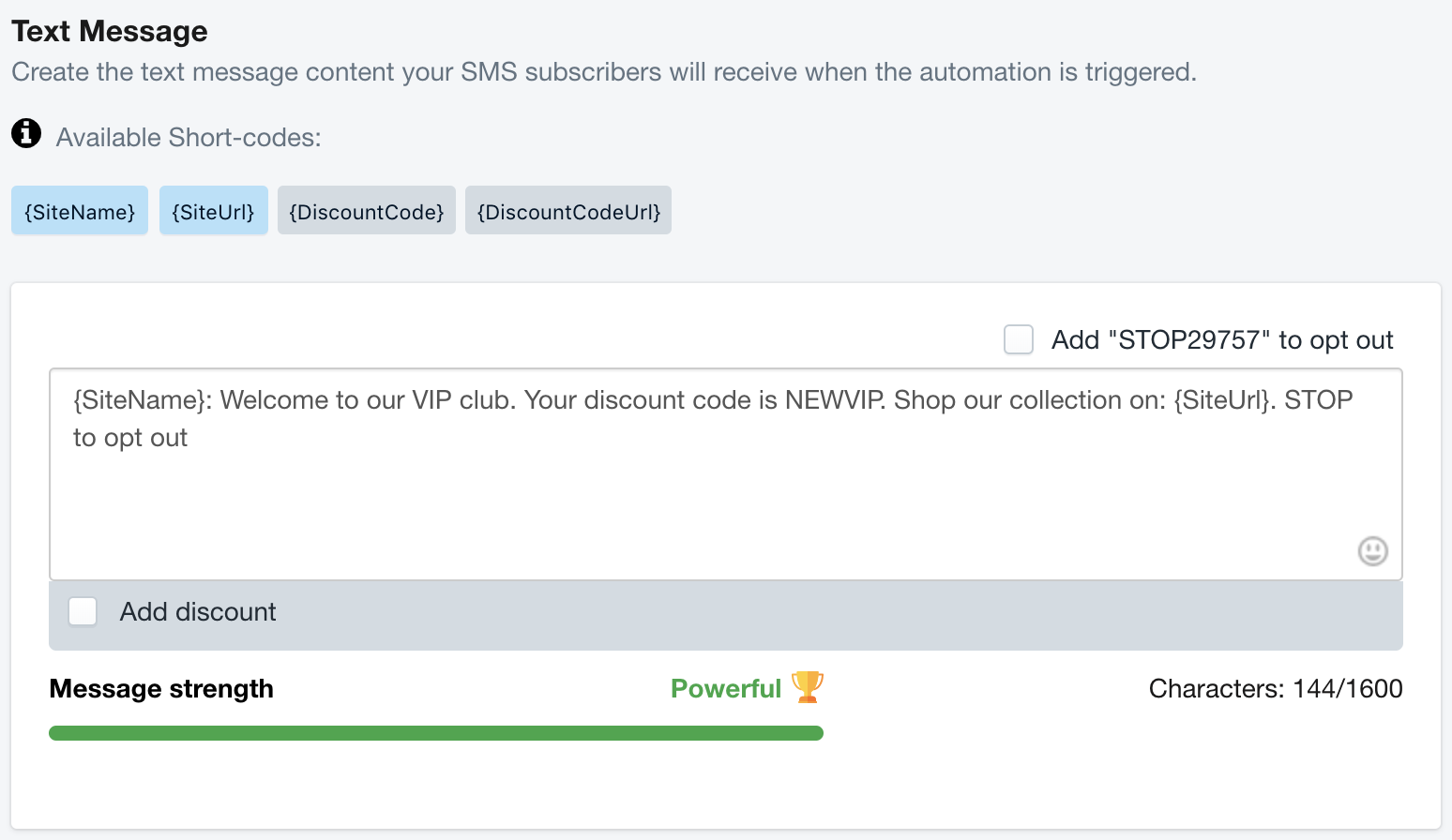Screen dimensions: 1452x840
Task: Click the Powerful strength label
Action: 726,689
